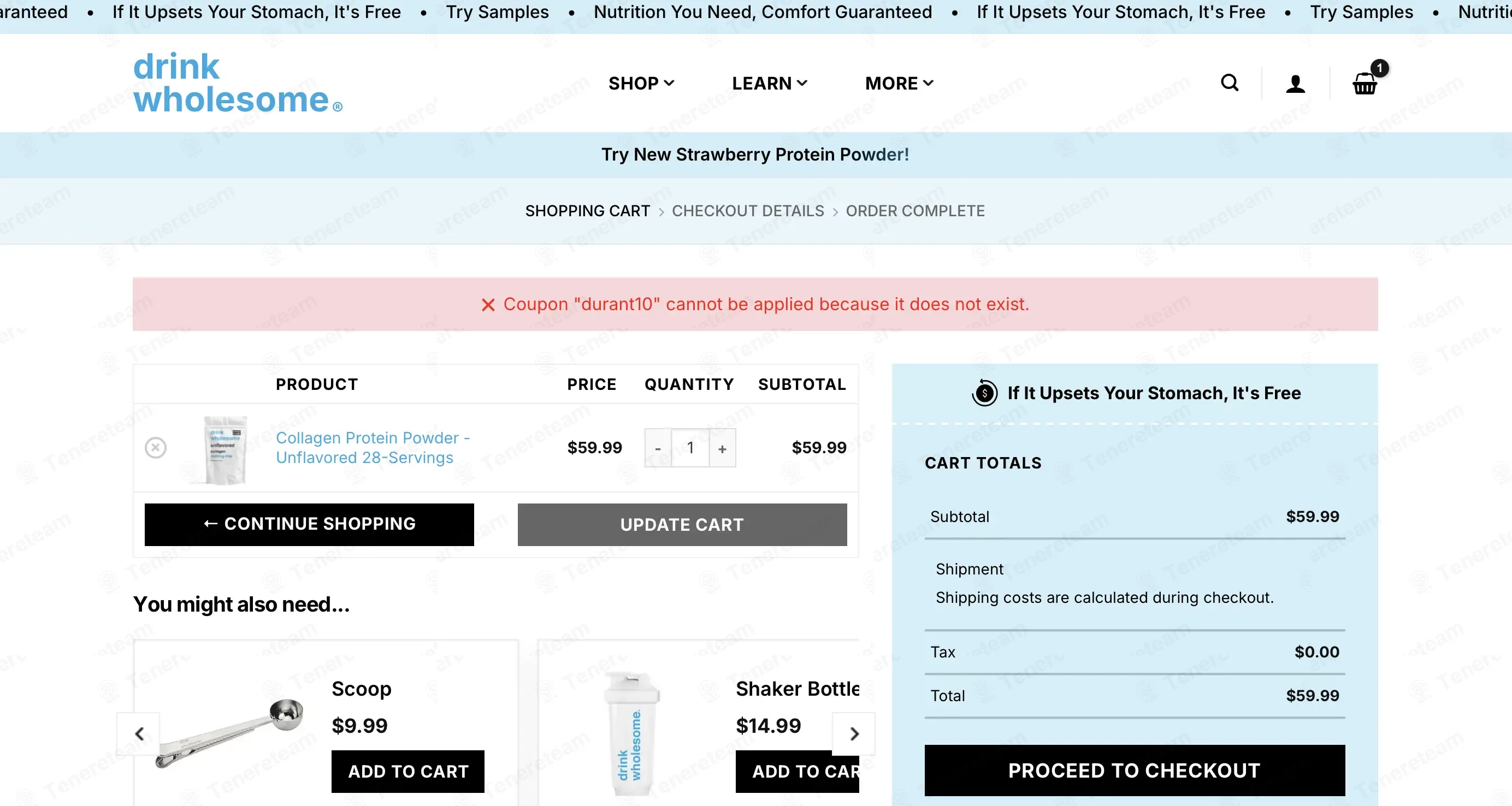1512x806 pixels.
Task: Click the quantity input field
Action: pos(690,448)
